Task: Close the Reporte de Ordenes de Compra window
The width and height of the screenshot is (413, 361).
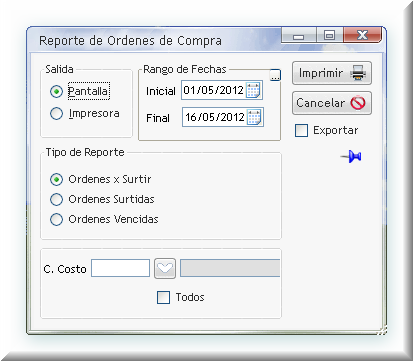Action: point(362,35)
